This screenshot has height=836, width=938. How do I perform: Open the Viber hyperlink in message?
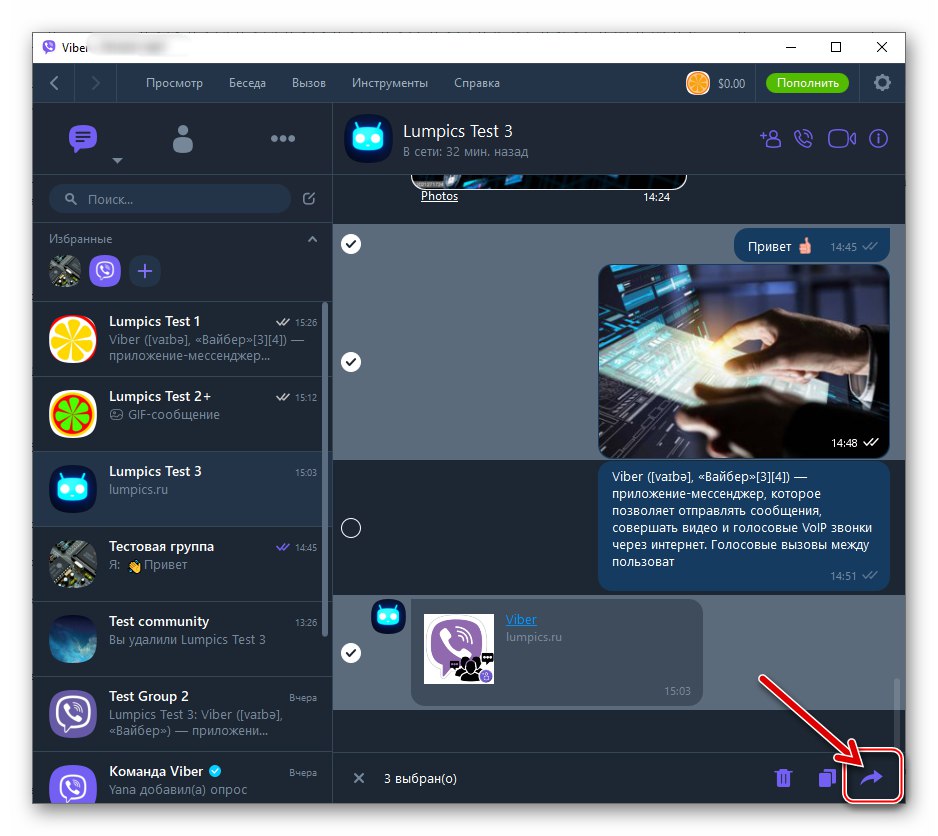pos(521,619)
